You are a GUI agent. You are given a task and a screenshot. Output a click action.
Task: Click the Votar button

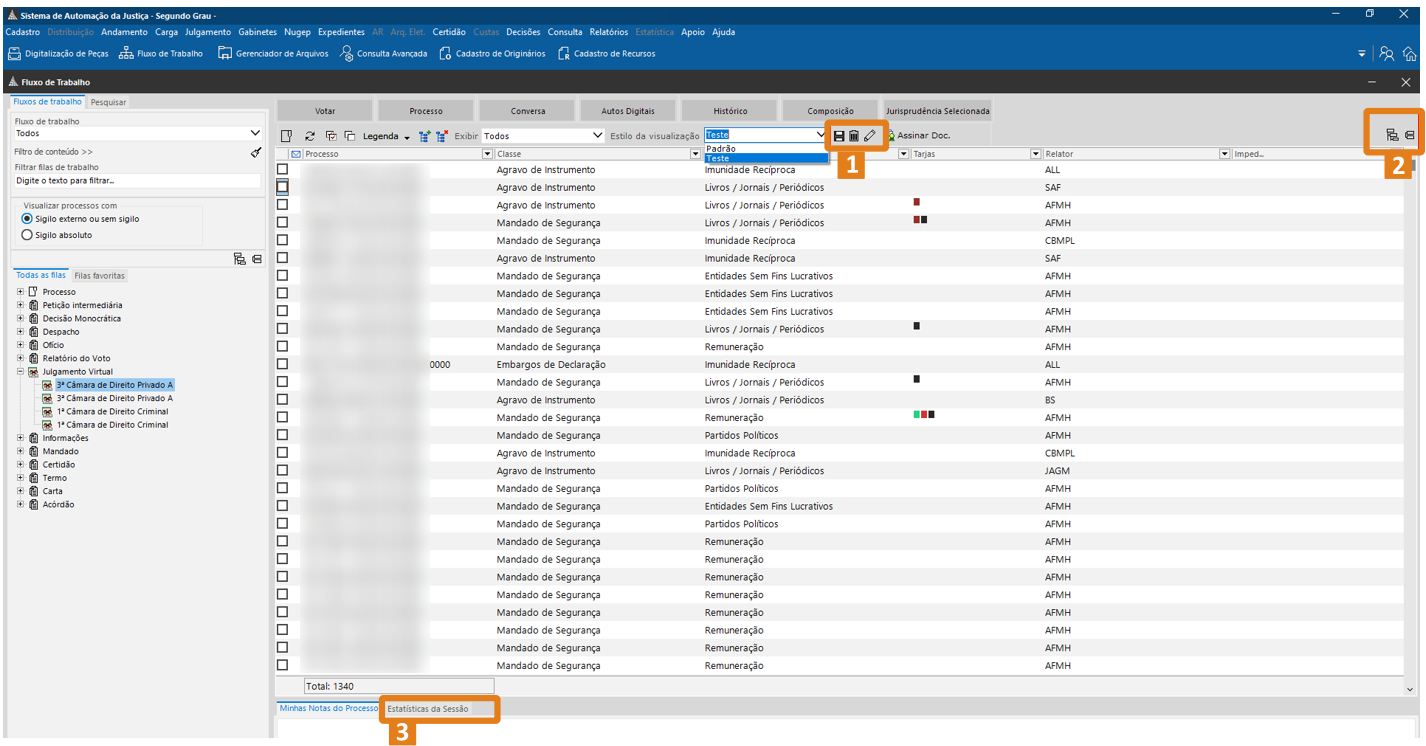click(325, 111)
